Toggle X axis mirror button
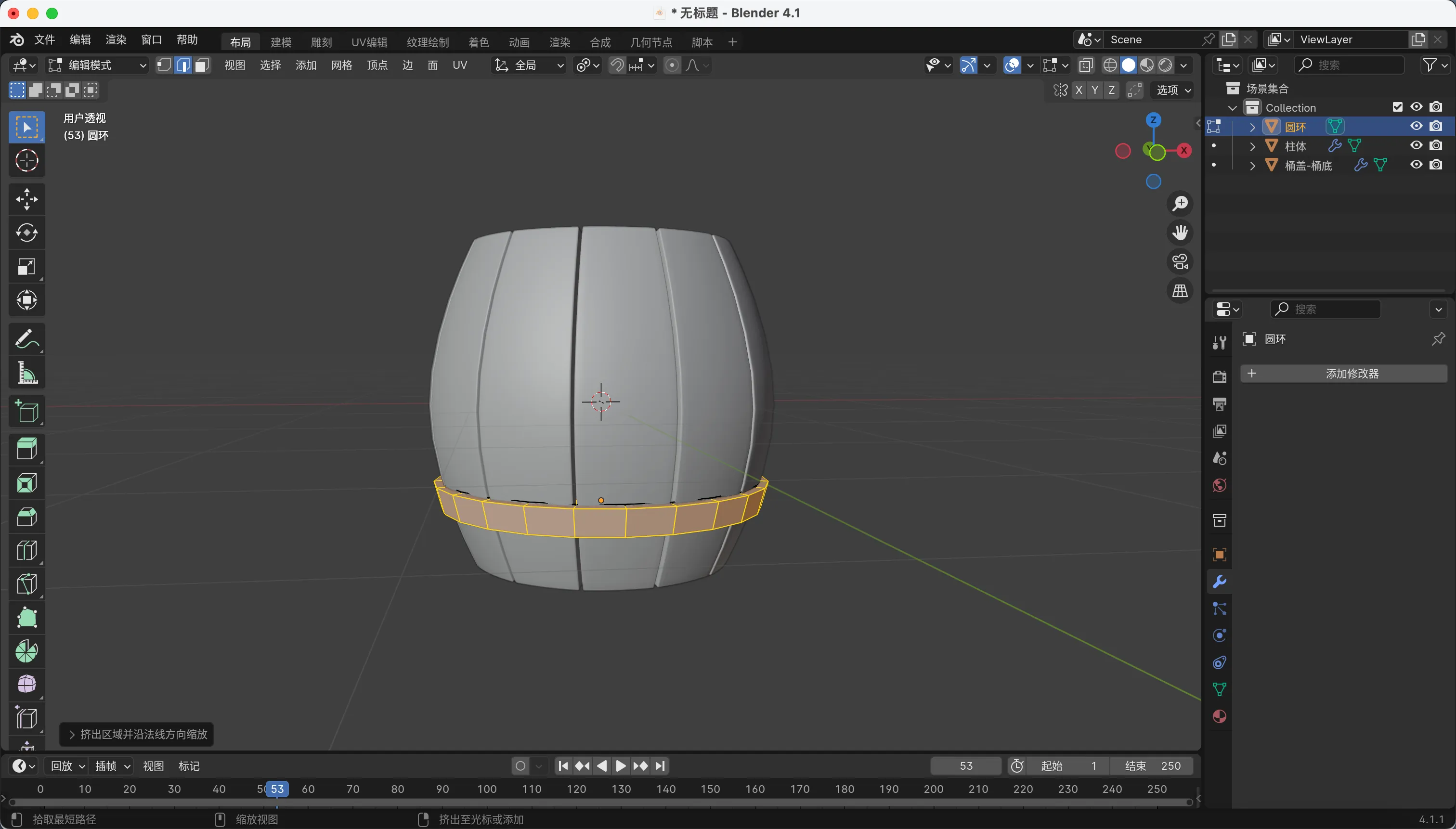 tap(1079, 90)
